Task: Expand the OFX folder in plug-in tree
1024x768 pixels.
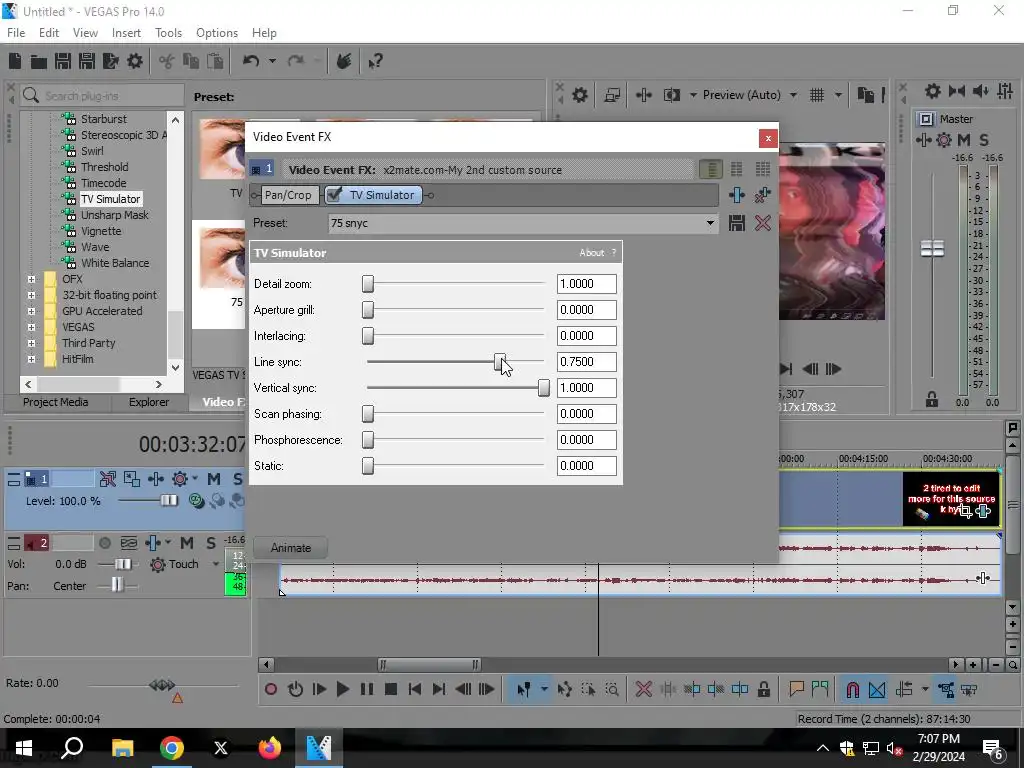Action: click(31, 279)
